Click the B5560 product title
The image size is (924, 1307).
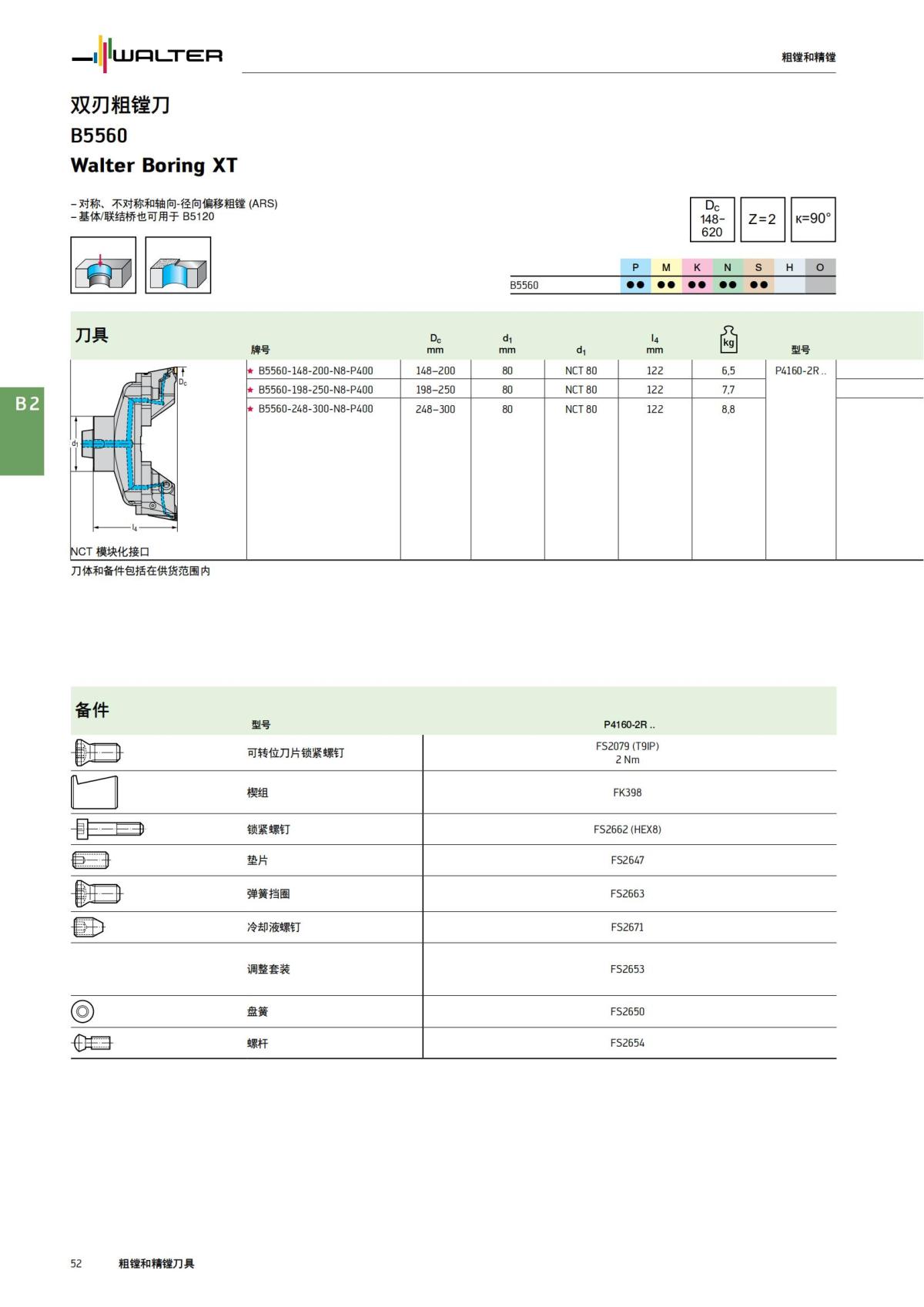point(99,136)
